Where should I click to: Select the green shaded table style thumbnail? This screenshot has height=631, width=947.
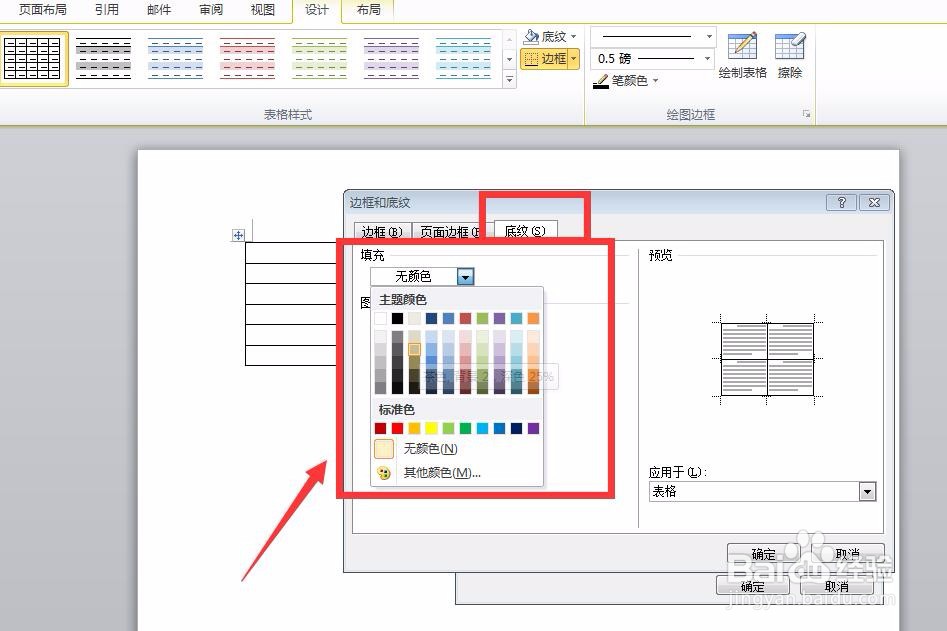click(319, 59)
